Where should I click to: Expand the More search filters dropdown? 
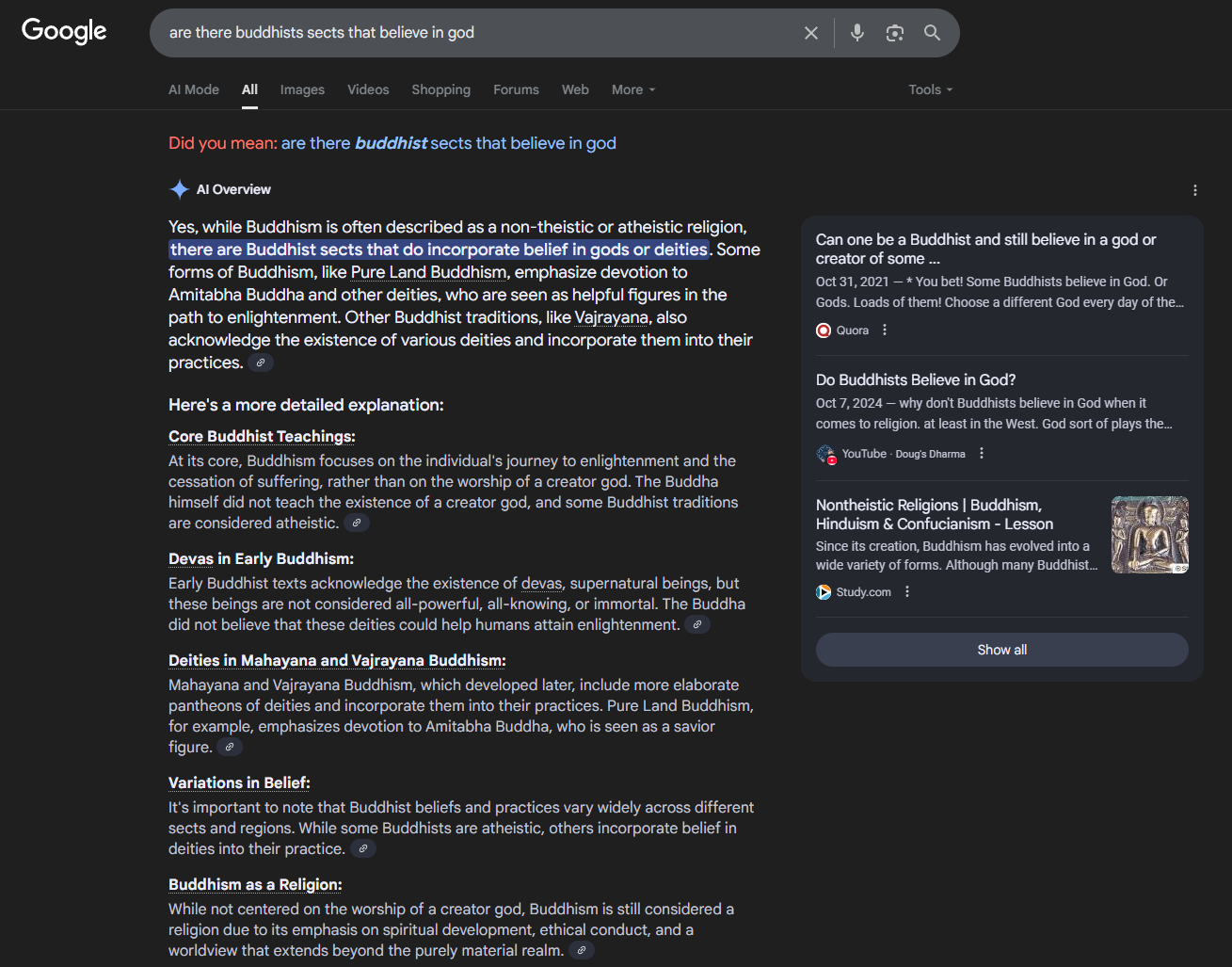coord(633,89)
